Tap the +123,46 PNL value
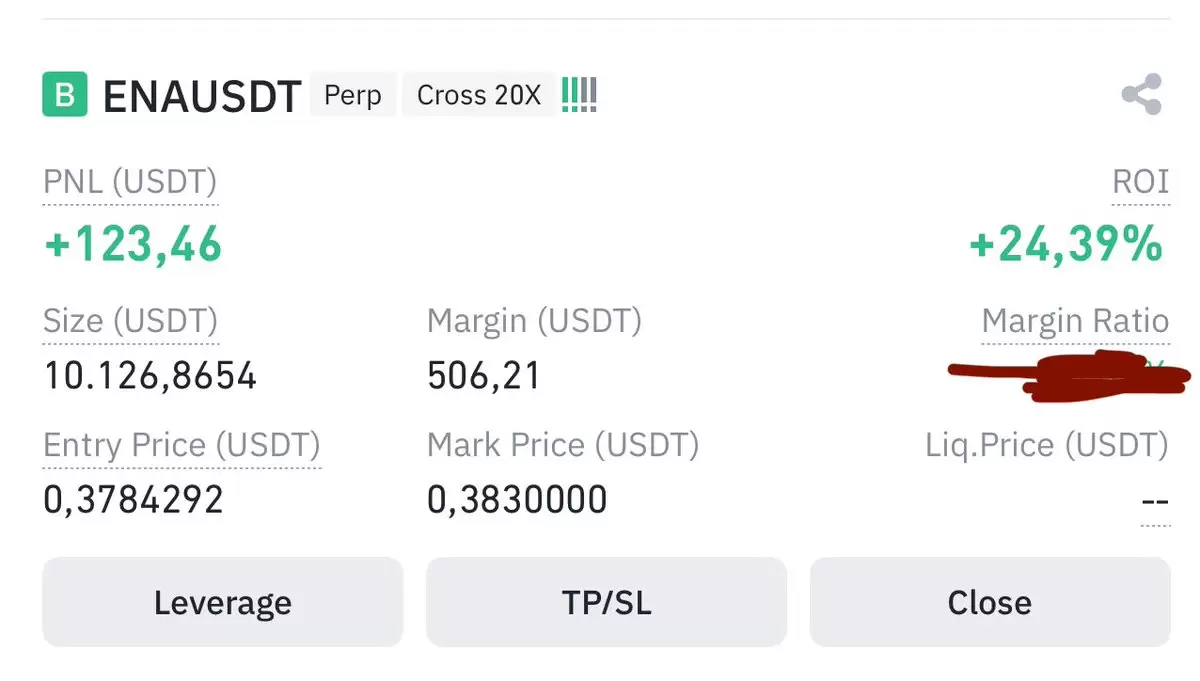This screenshot has height=681, width=1200. [x=133, y=244]
